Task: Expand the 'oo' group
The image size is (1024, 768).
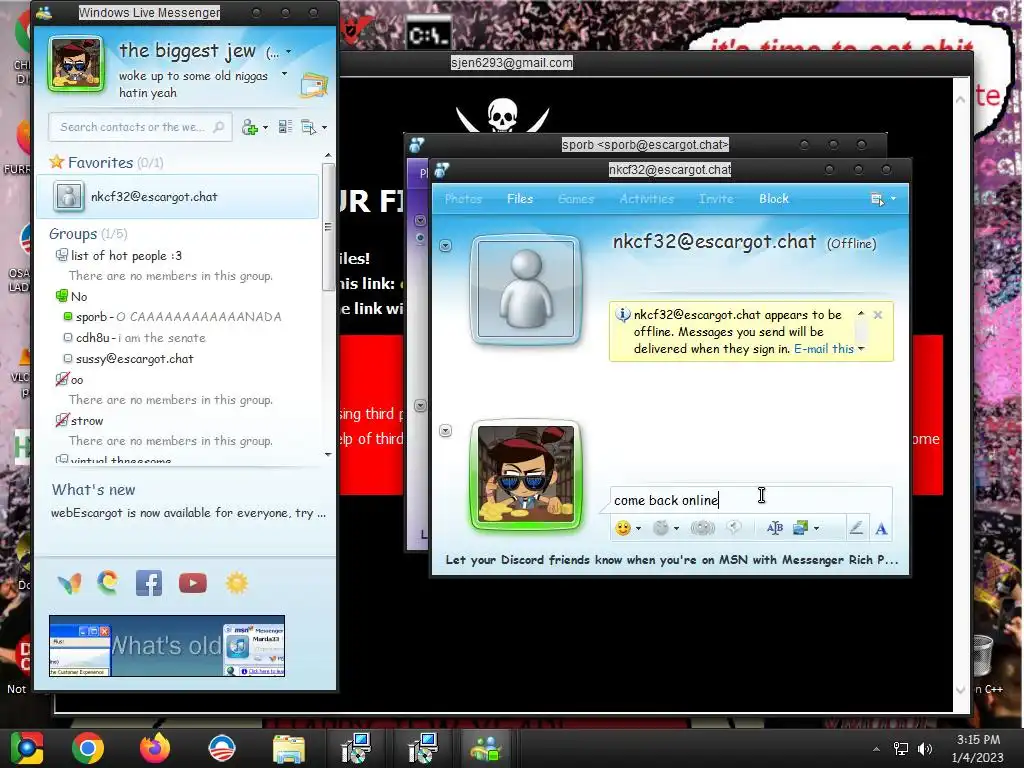Action: click(62, 379)
